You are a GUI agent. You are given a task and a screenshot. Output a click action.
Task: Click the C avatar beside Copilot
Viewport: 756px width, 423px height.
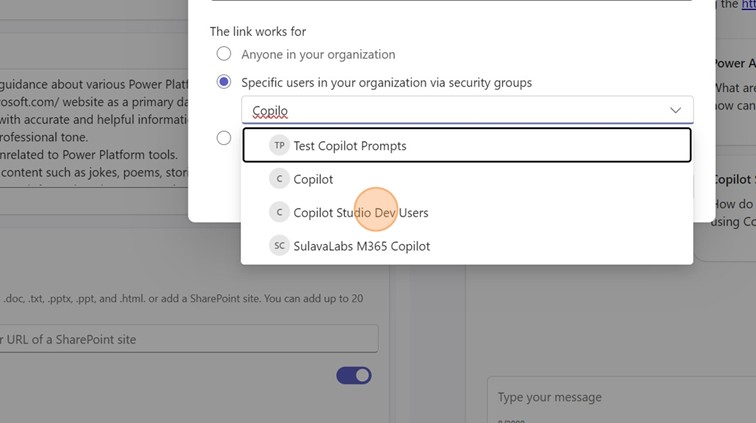[280, 180]
